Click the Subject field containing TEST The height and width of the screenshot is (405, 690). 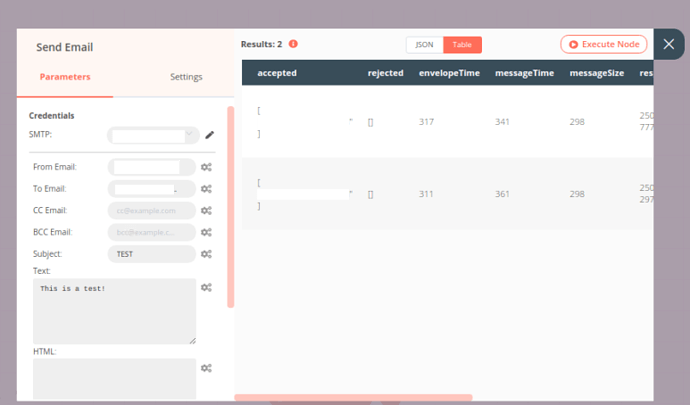point(151,254)
